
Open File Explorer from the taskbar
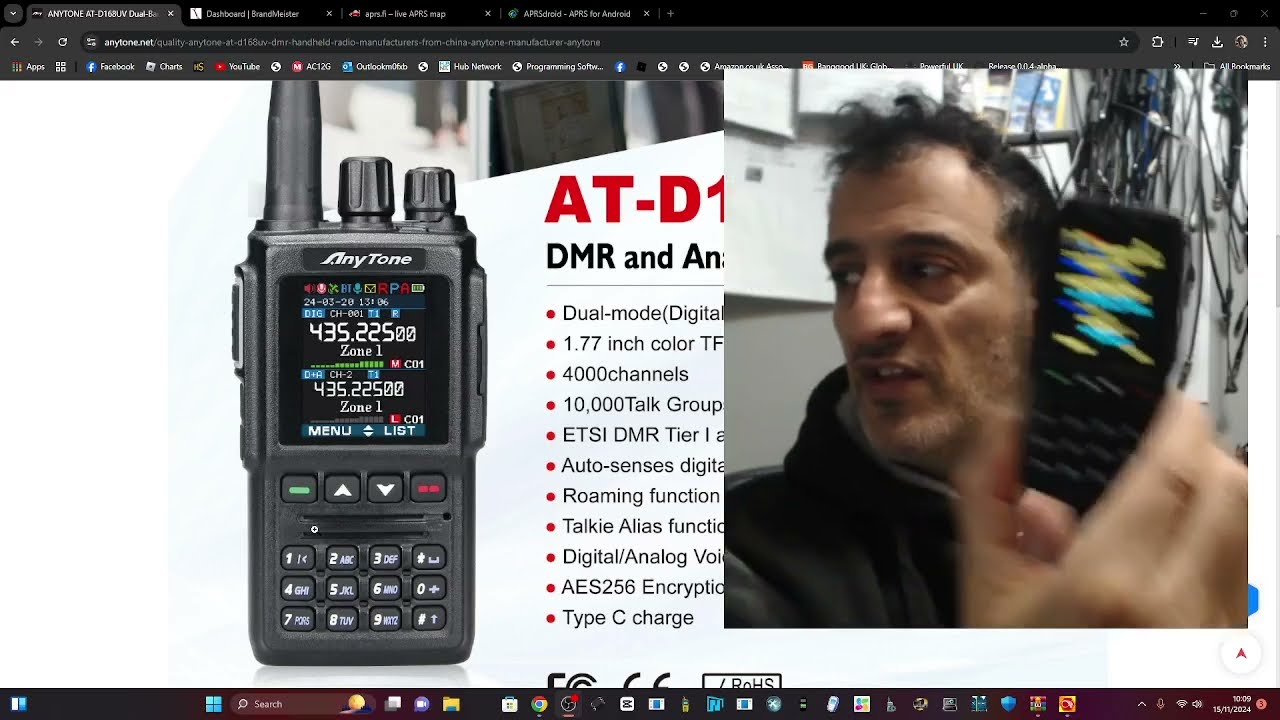(x=451, y=704)
